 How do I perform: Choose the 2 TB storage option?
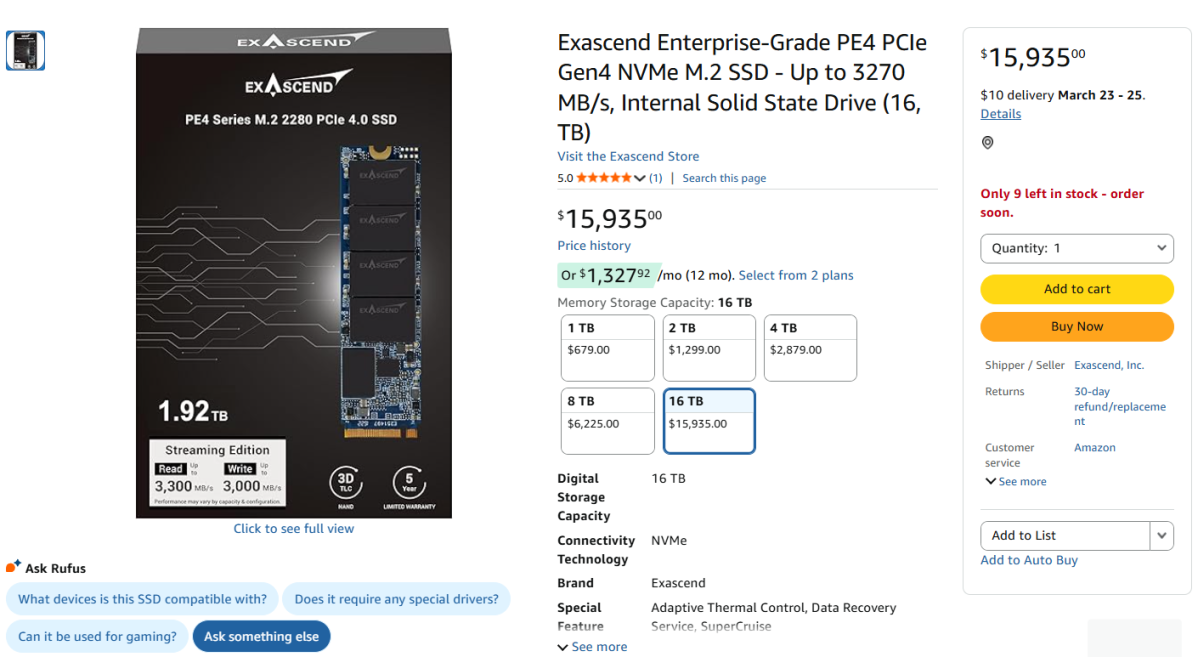[709, 348]
